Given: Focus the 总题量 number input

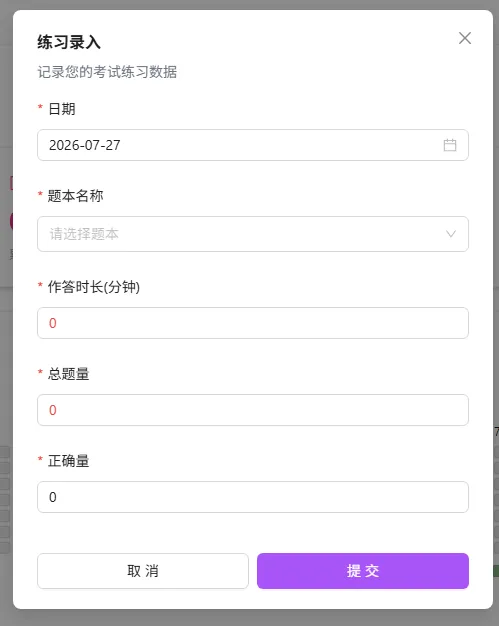Looking at the screenshot, I should pyautogui.click(x=253, y=410).
